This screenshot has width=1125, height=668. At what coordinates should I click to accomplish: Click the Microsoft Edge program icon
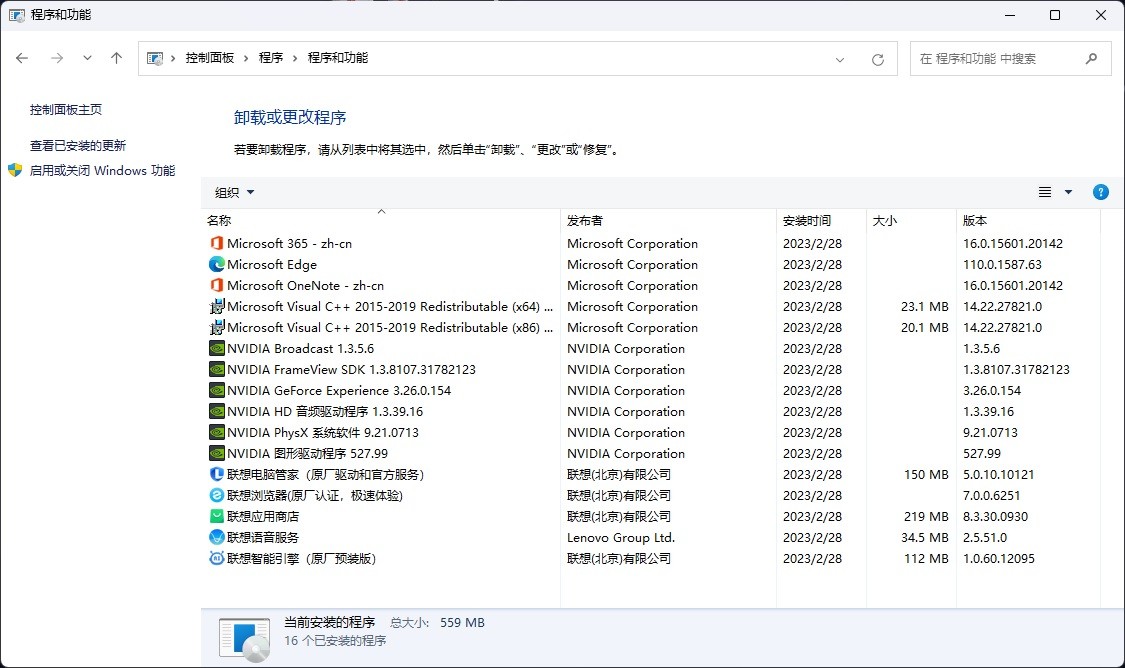(216, 264)
